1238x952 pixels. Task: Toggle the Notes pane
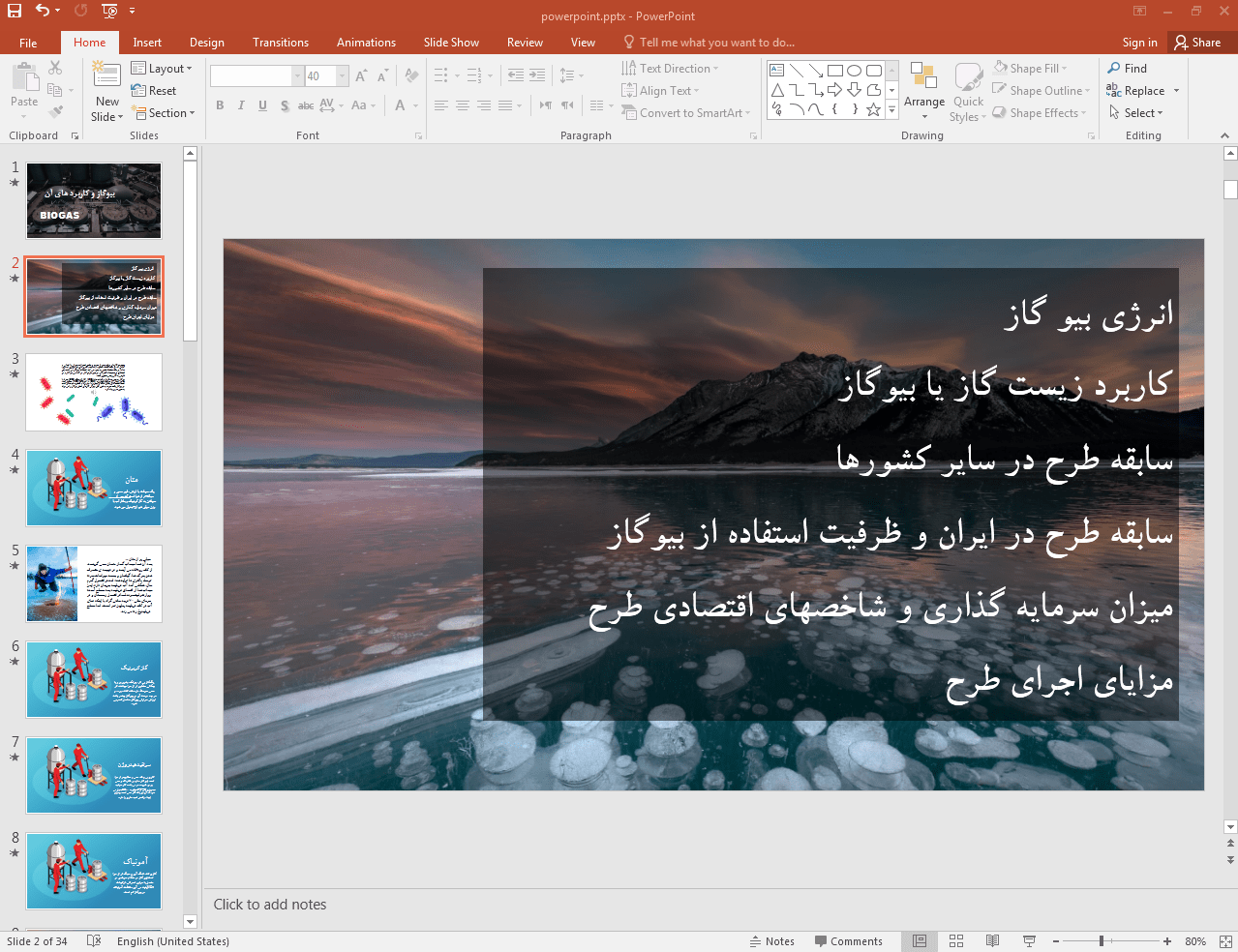771,941
